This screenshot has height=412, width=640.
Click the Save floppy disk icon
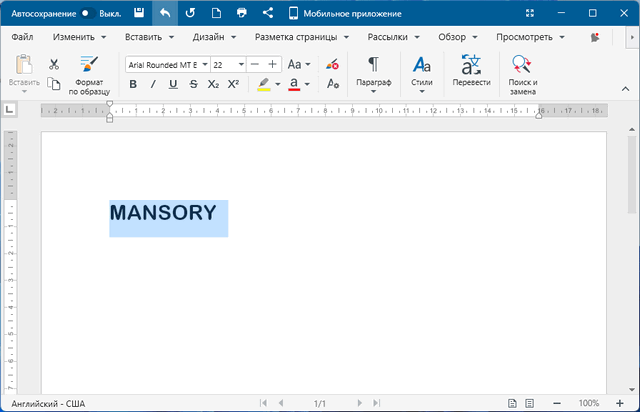(x=139, y=14)
